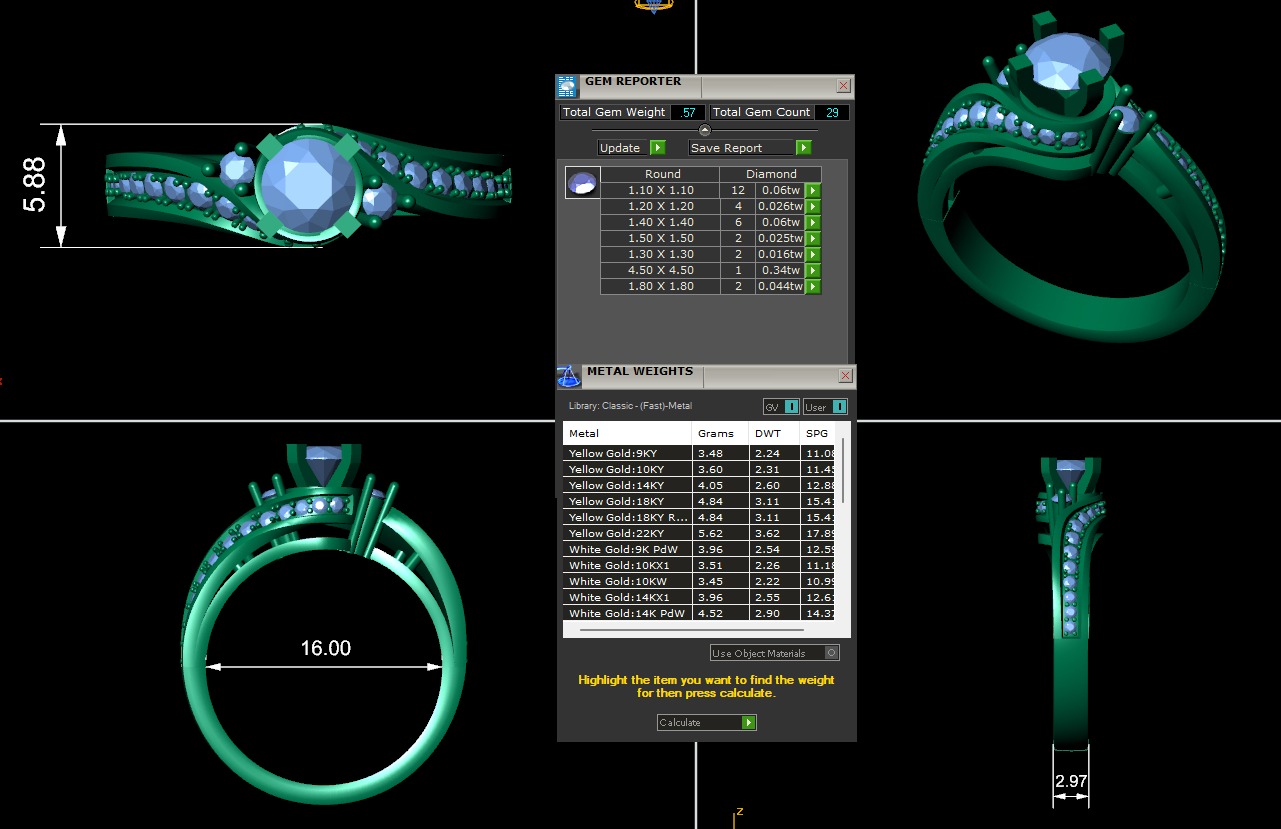The image size is (1281, 829).
Task: Click the Diamond column header in gem table
Action: 771,174
